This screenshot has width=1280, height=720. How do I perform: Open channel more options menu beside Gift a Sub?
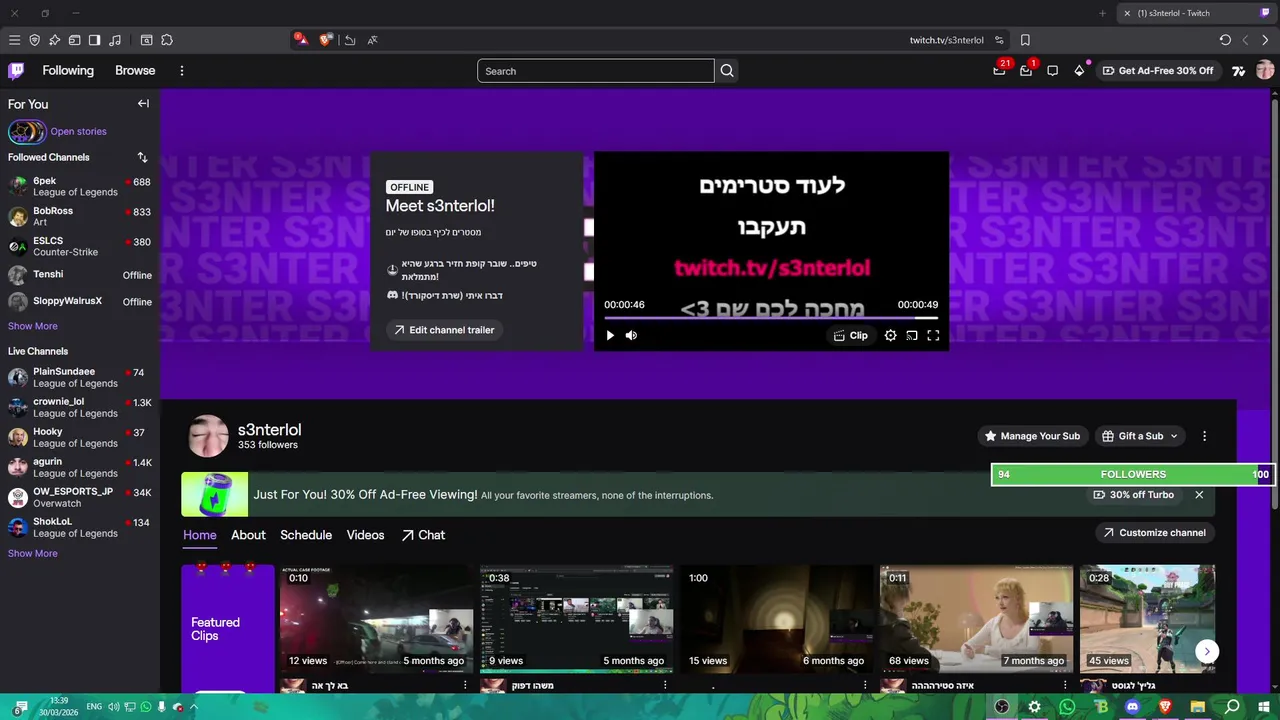(x=1204, y=436)
